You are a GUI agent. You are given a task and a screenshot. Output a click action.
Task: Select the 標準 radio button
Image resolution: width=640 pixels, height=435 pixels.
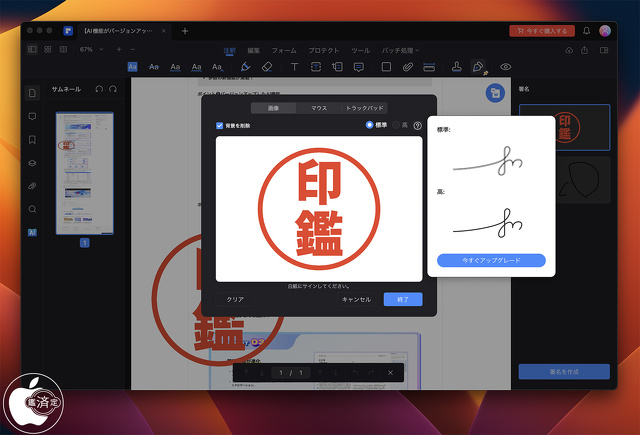[369, 125]
